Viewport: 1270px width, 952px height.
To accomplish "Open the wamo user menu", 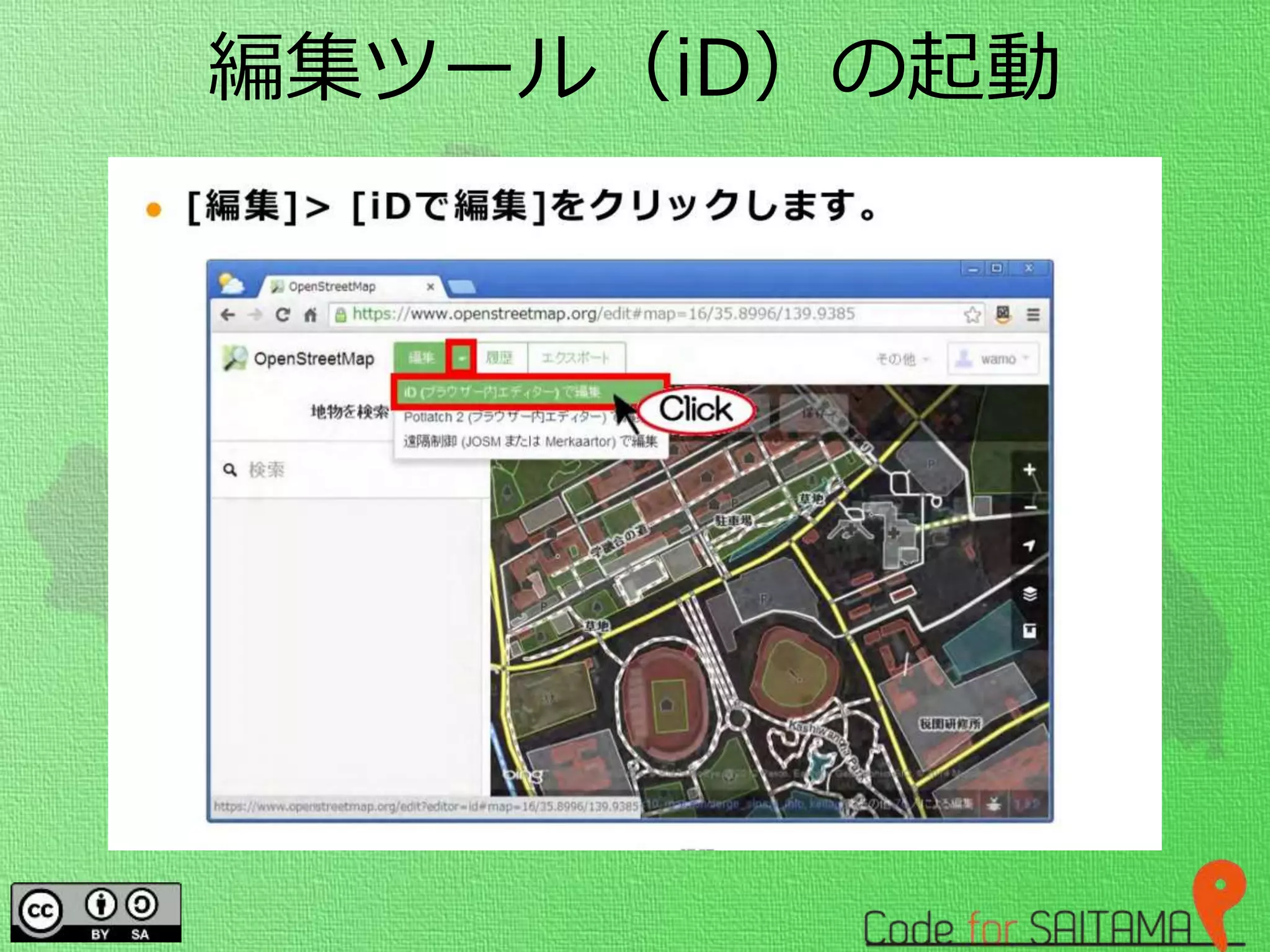I will point(993,359).
